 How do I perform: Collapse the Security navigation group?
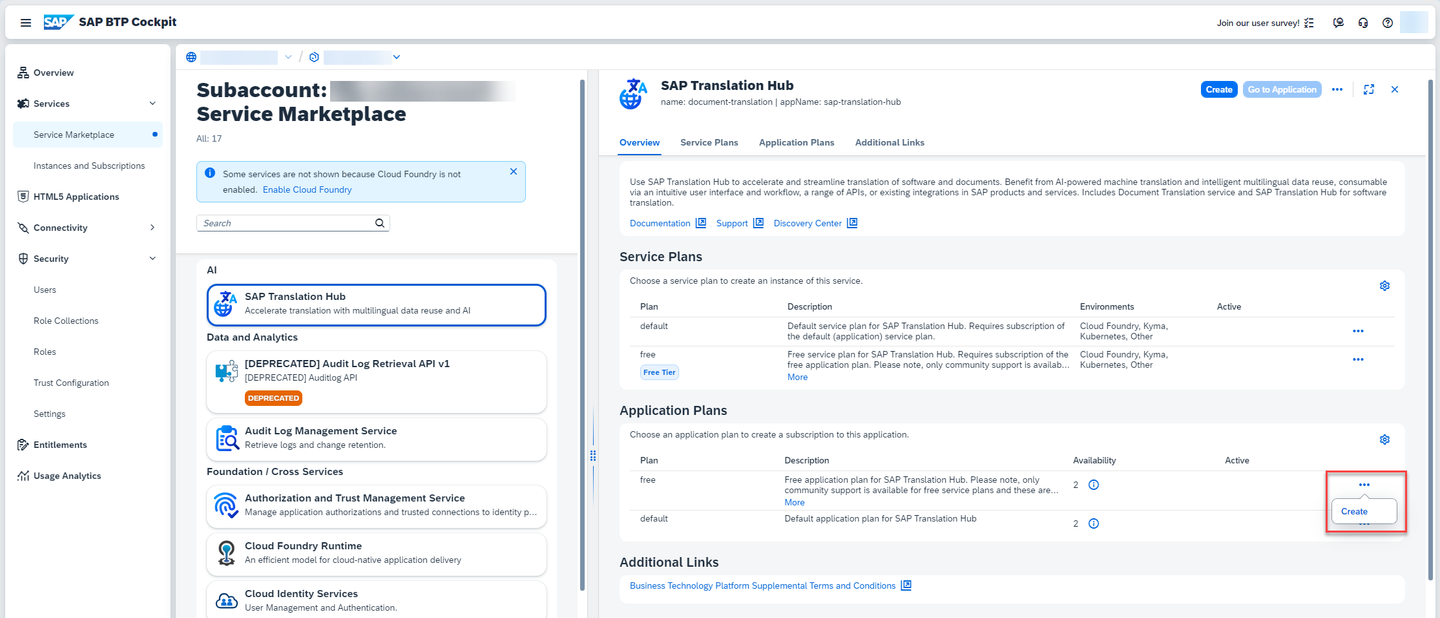(152, 259)
